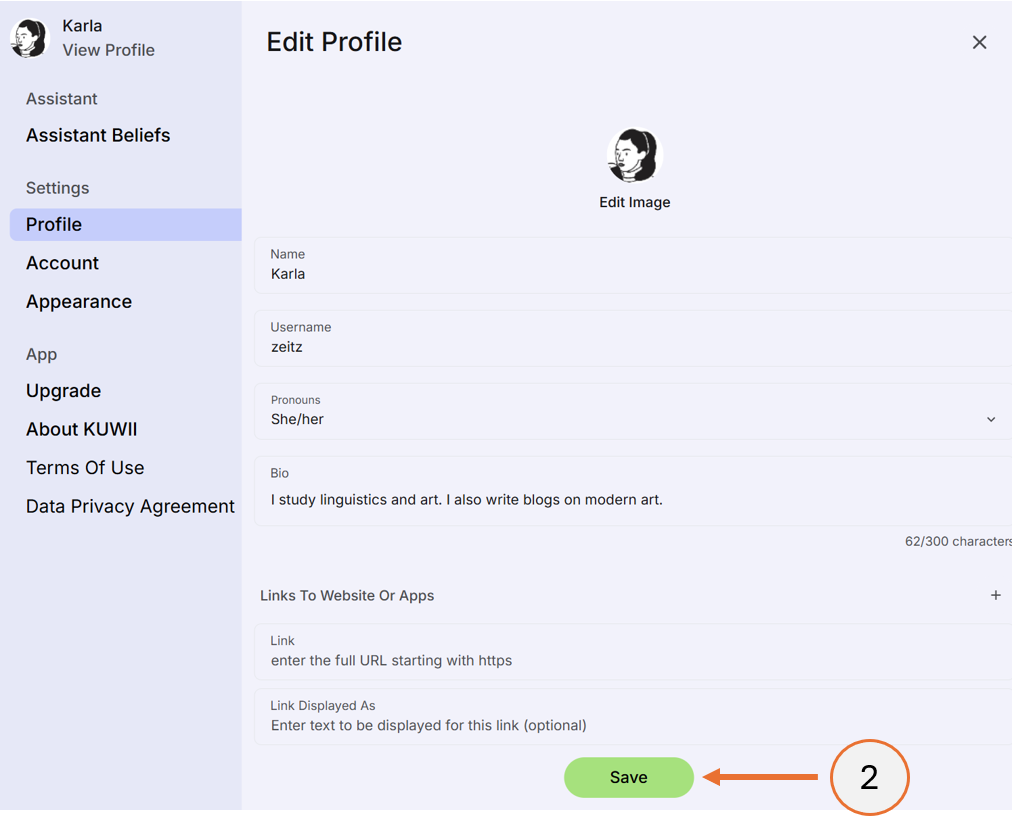
Task: Save the profile changes
Action: click(628, 776)
